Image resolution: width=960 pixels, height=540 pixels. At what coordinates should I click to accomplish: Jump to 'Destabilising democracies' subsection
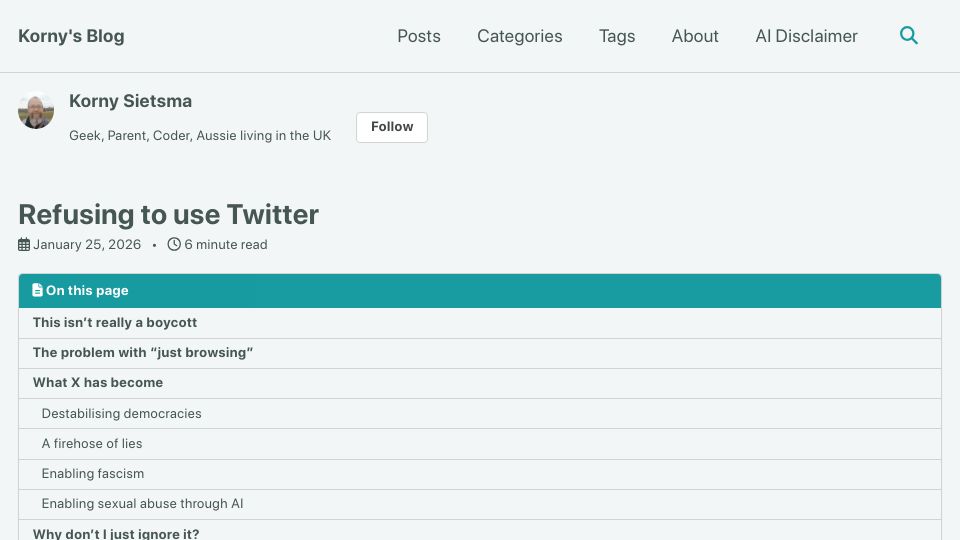(x=480, y=413)
